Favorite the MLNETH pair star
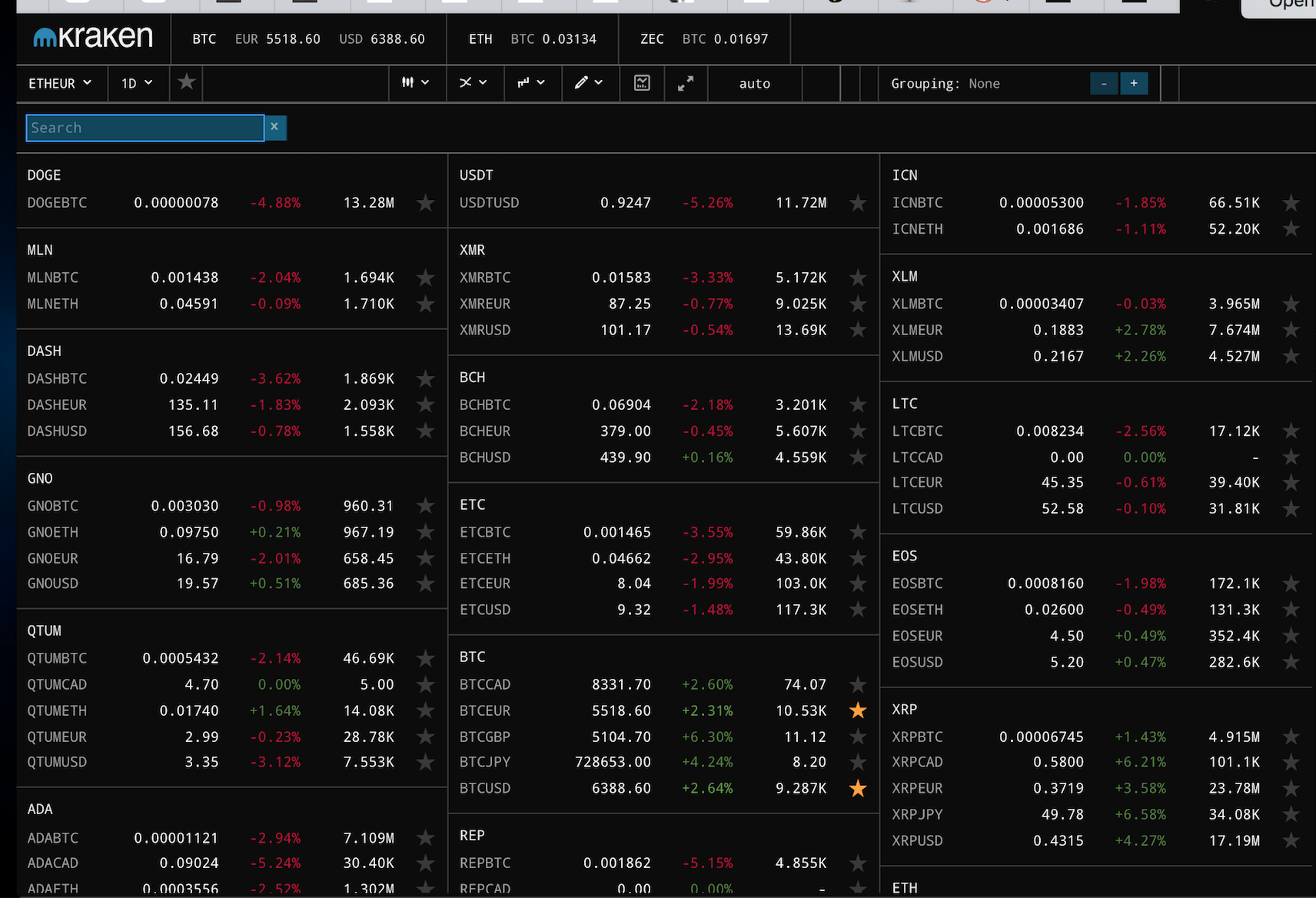The width and height of the screenshot is (1316, 898). pos(425,304)
